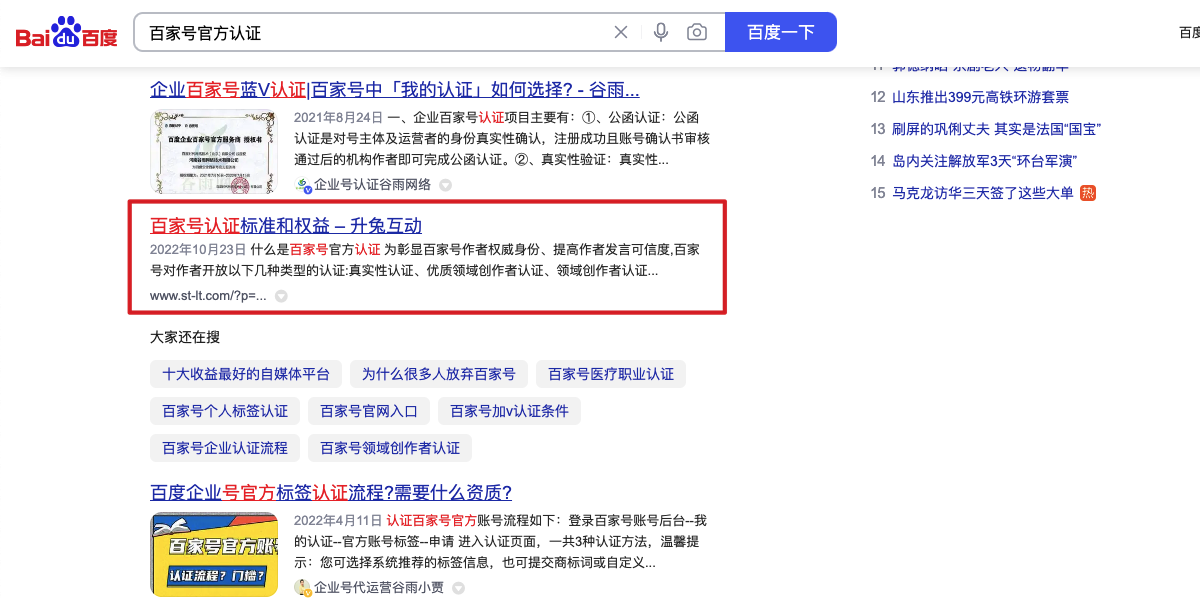The width and height of the screenshot is (1200, 600).
Task: Select suggestion 百家号加v认证条件
Action: [509, 411]
